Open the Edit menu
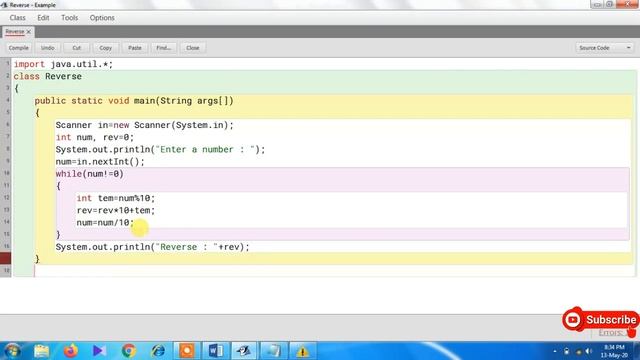The image size is (640, 360). (43, 18)
